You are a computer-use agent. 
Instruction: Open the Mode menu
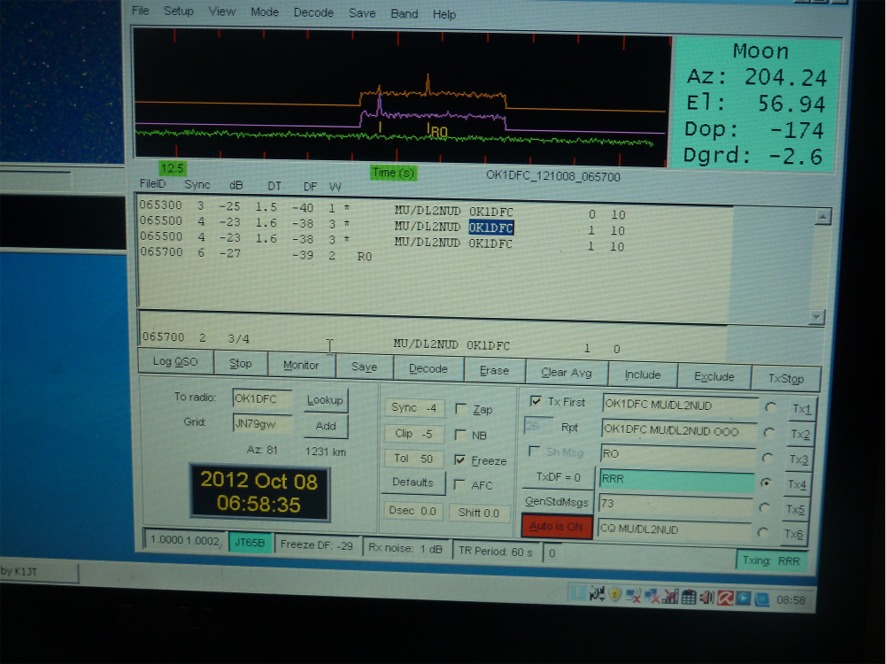[264, 12]
